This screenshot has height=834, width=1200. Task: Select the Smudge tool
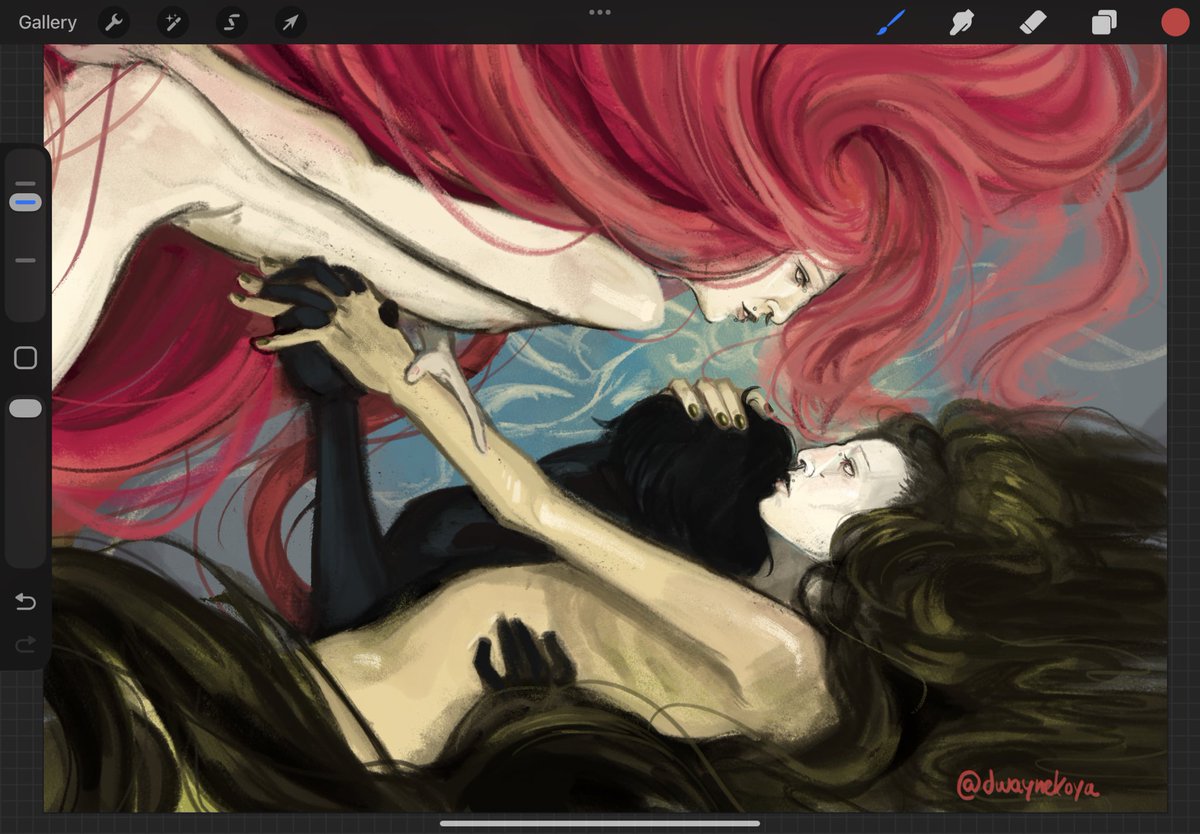[961, 22]
